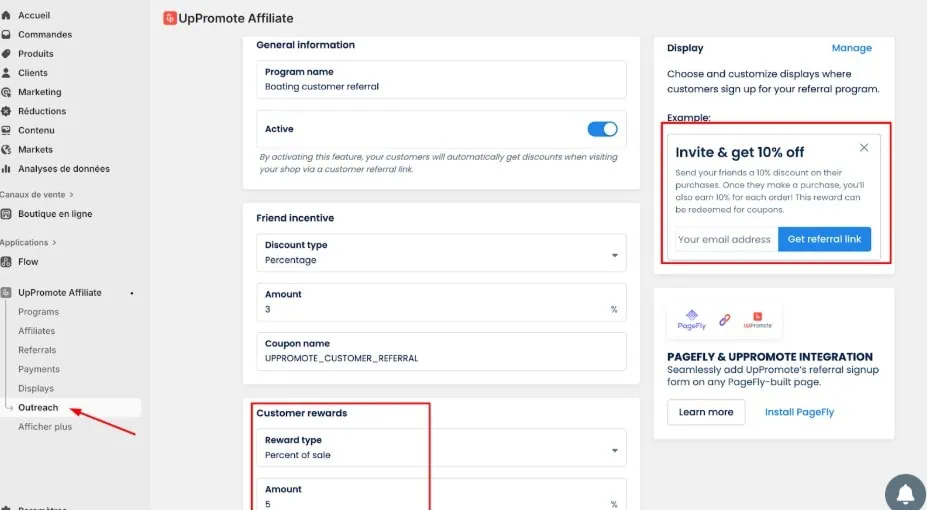Click the Contenu icon in sidebar
This screenshot has height=510, width=927.
[x=6, y=131]
